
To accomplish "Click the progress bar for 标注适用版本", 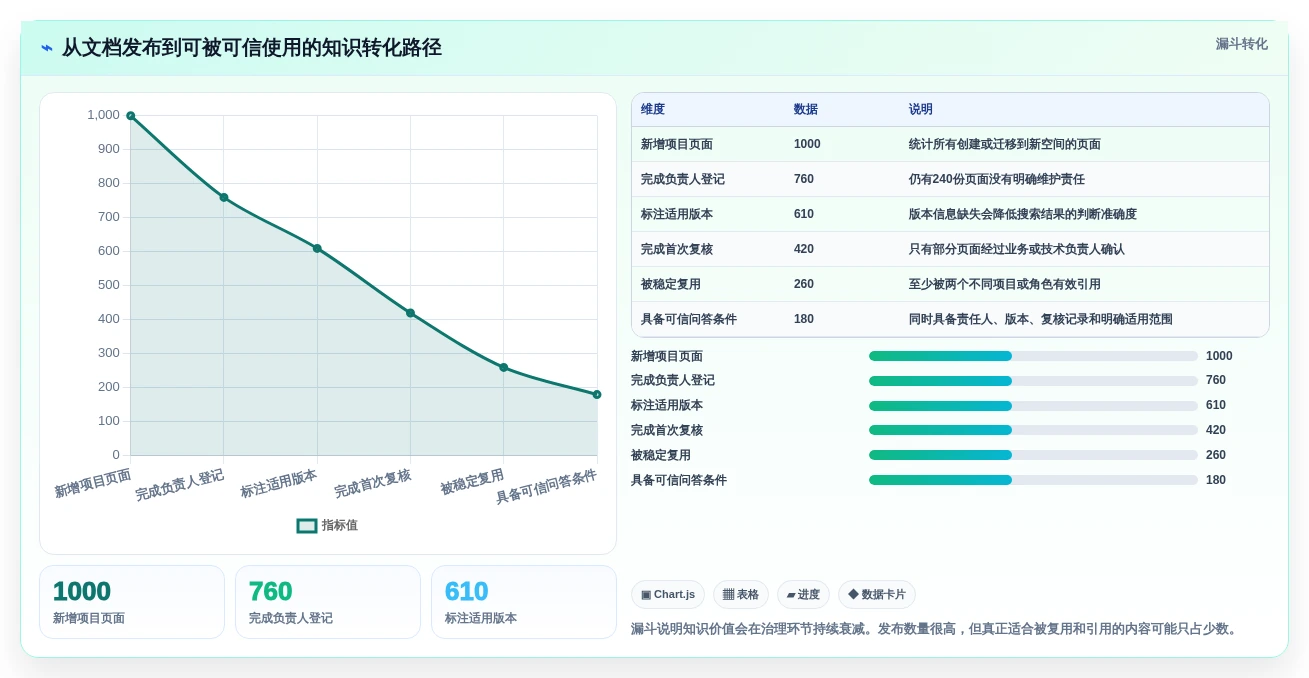I will [1033, 406].
